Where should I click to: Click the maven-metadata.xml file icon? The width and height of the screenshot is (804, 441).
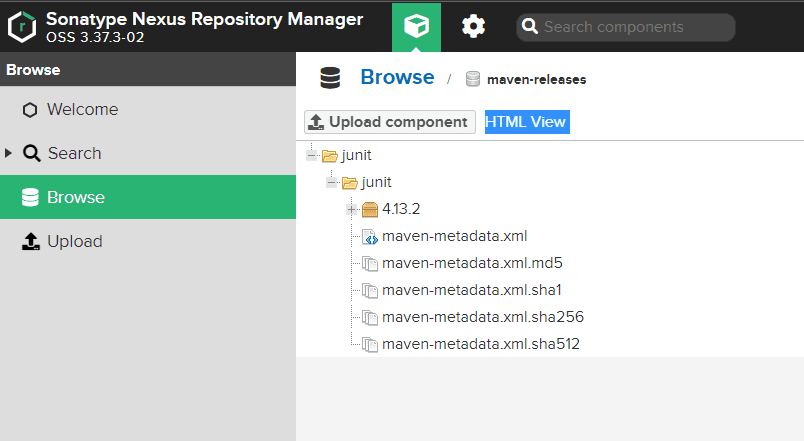click(370, 237)
